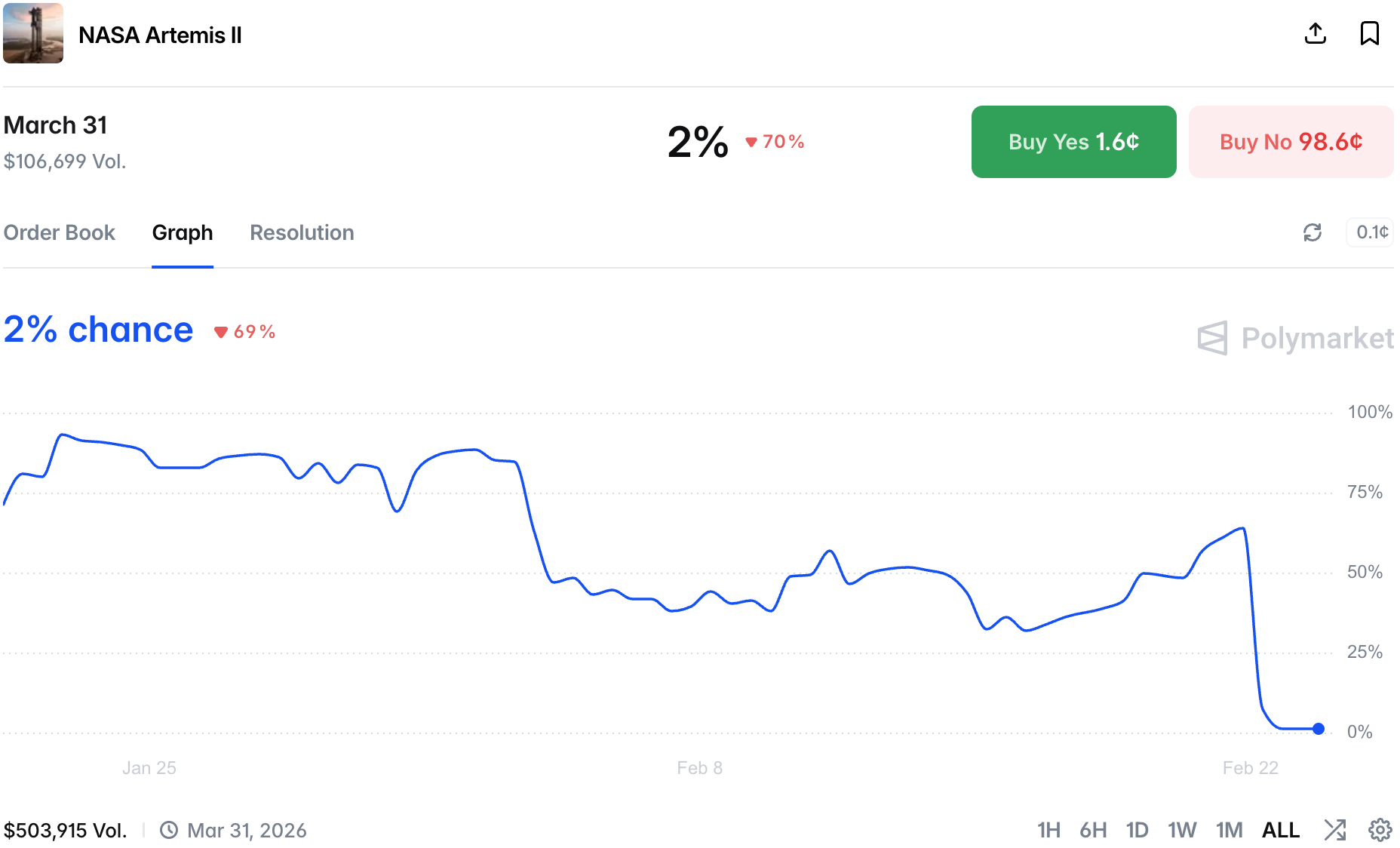Select the 1D time range

pyautogui.click(x=1137, y=831)
